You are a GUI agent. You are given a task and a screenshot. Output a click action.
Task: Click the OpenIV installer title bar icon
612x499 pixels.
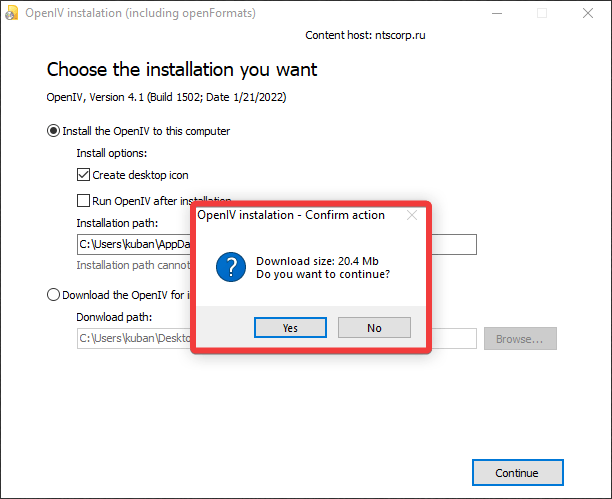coord(11,13)
